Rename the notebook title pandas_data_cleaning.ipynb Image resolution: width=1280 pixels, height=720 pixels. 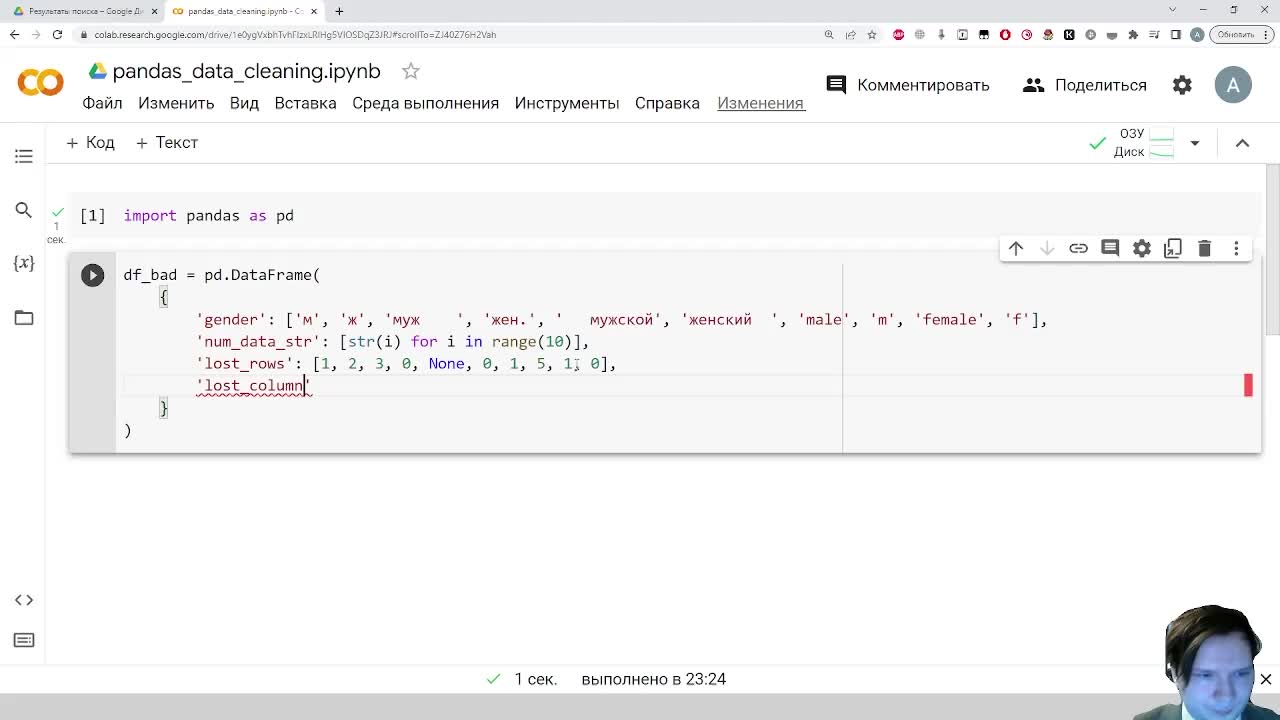click(246, 71)
